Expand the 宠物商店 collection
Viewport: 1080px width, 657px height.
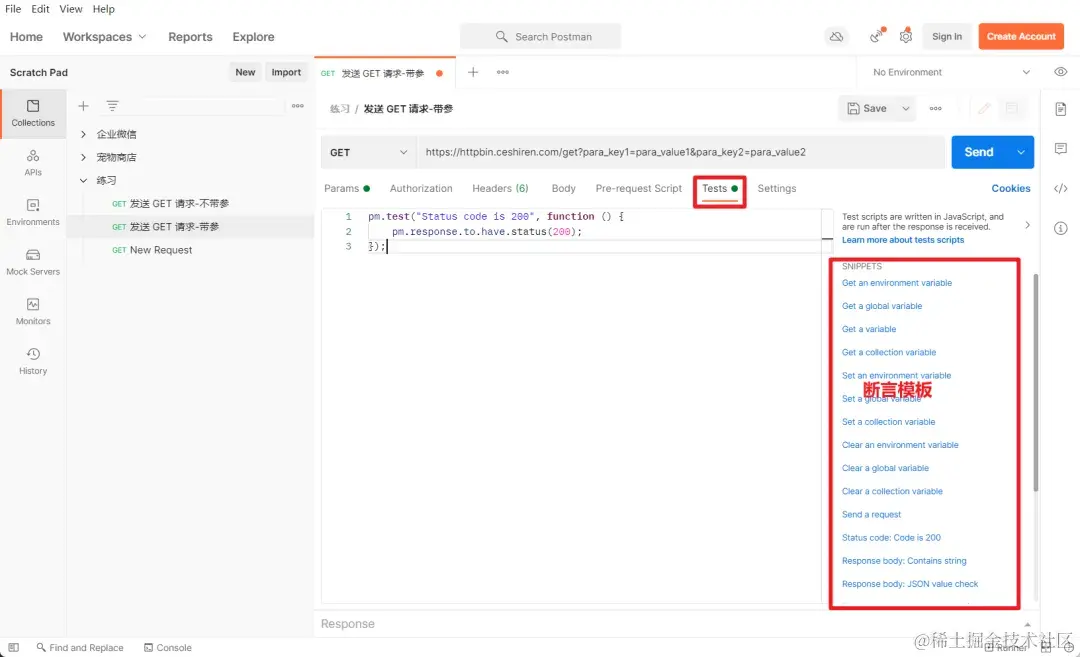[83, 157]
